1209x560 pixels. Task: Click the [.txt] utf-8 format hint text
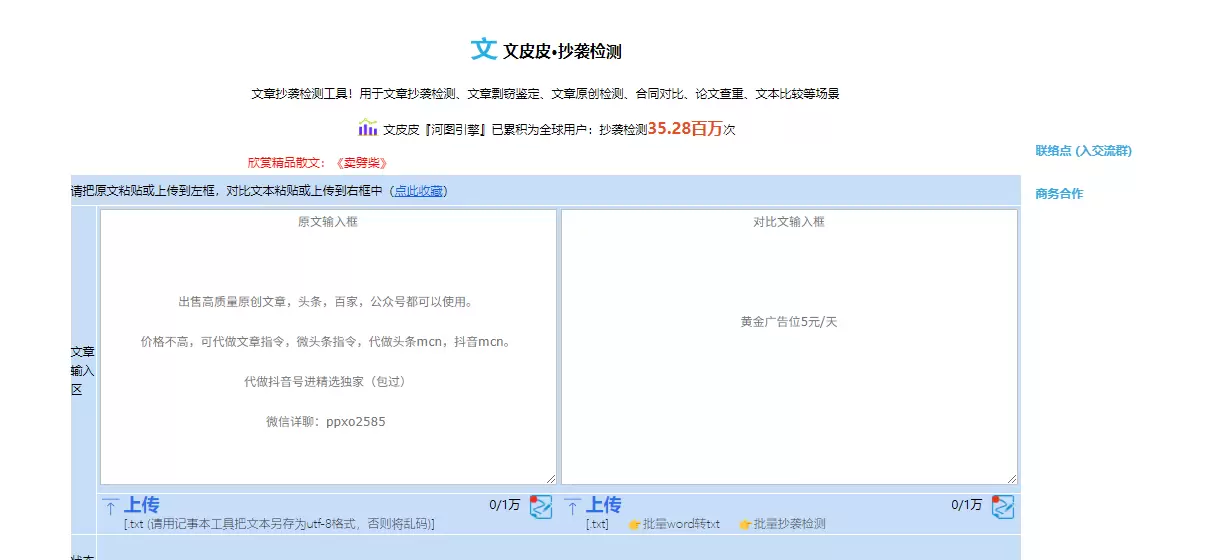pyautogui.click(x=279, y=524)
